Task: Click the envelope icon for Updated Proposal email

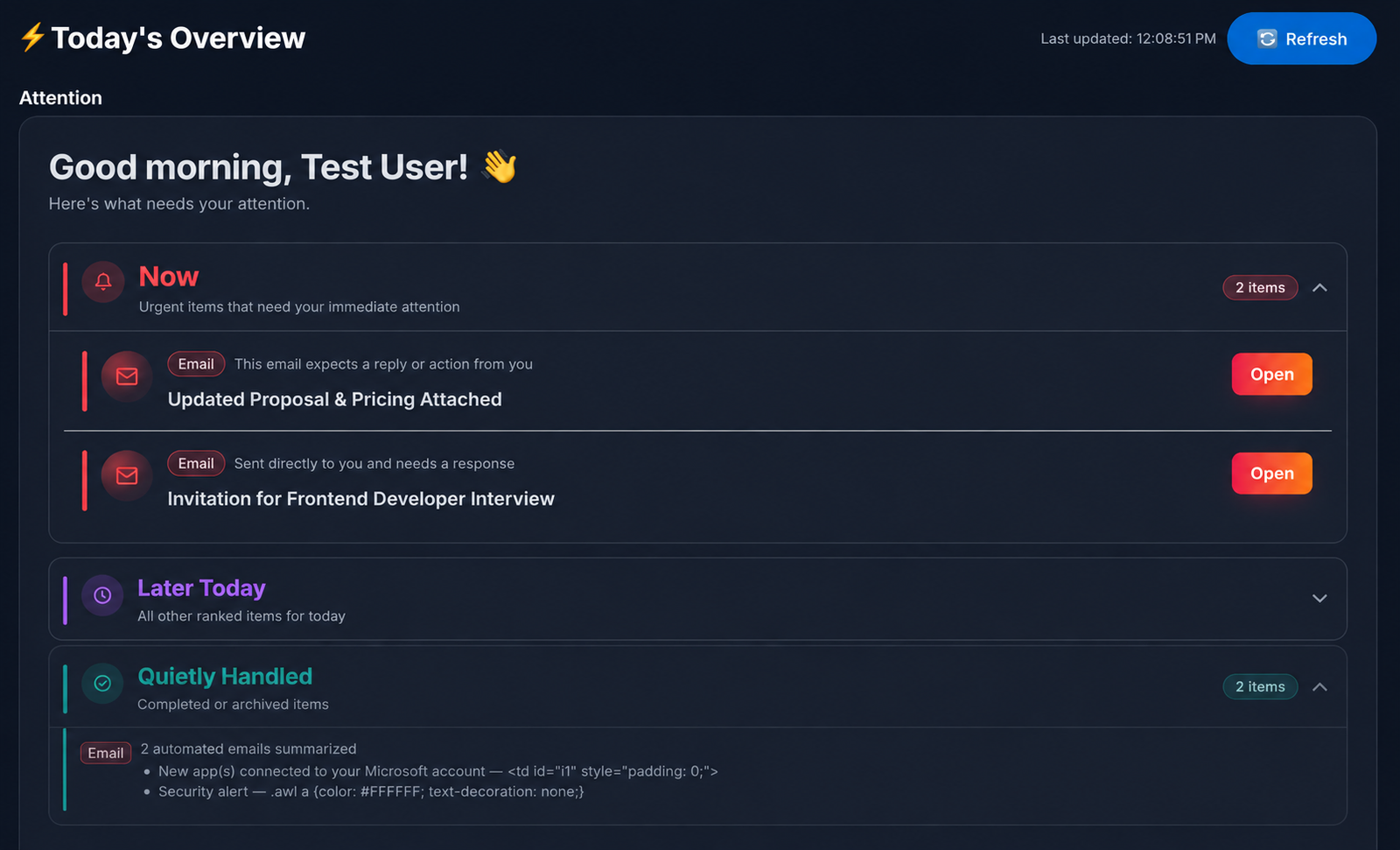Action: (x=128, y=376)
